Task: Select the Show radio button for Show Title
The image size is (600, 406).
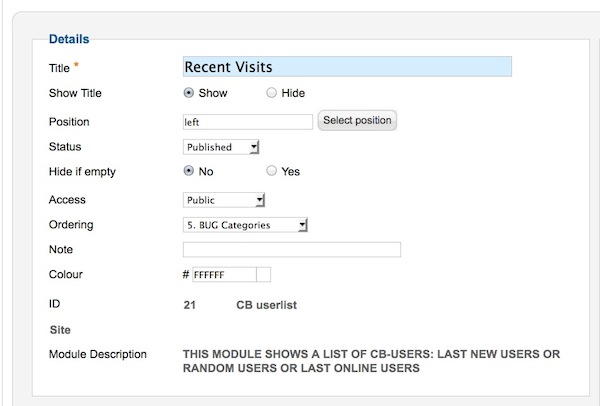Action: pos(189,93)
